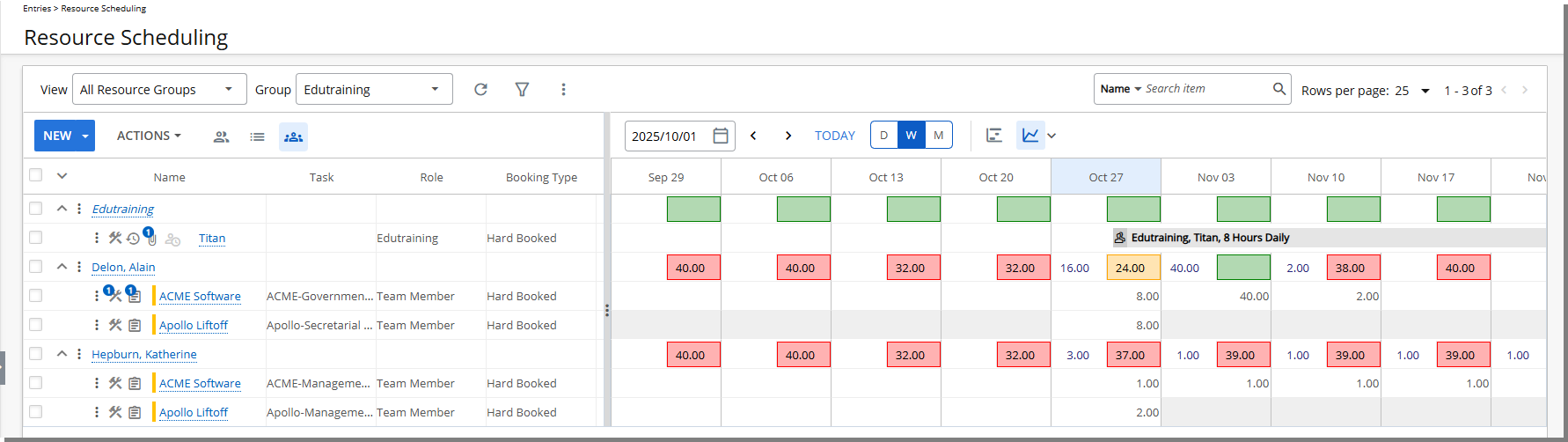Check Hepburn's Apollo Liftoff row checkbox

point(35,412)
